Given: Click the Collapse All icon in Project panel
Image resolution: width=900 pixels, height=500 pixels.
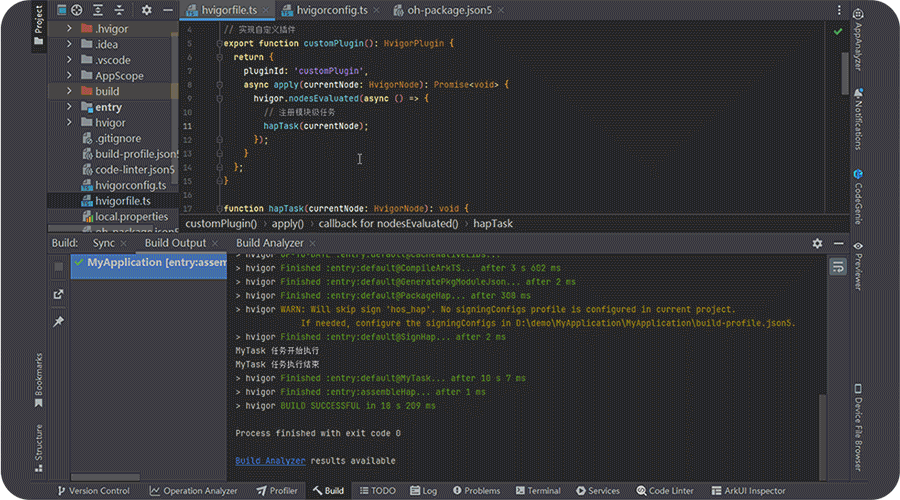Looking at the screenshot, I should [117, 10].
